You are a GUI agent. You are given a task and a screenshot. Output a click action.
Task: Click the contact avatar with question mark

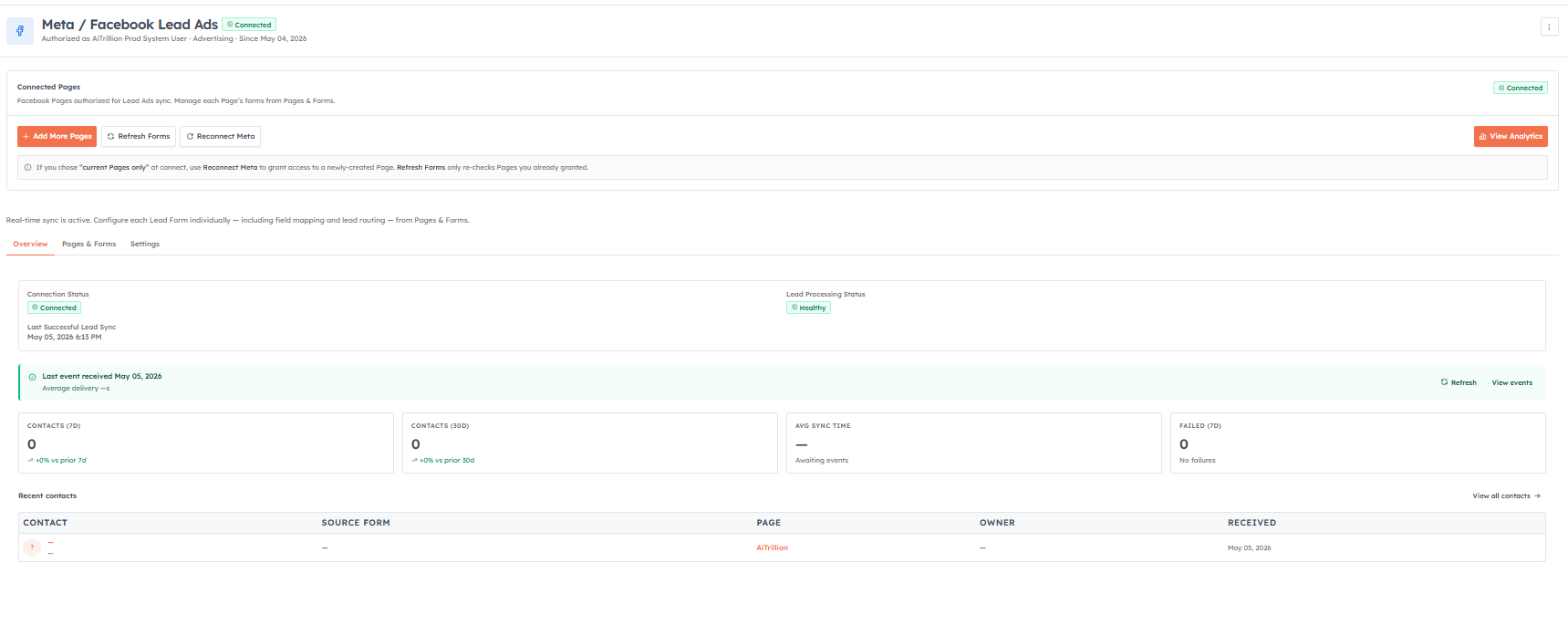(32, 547)
